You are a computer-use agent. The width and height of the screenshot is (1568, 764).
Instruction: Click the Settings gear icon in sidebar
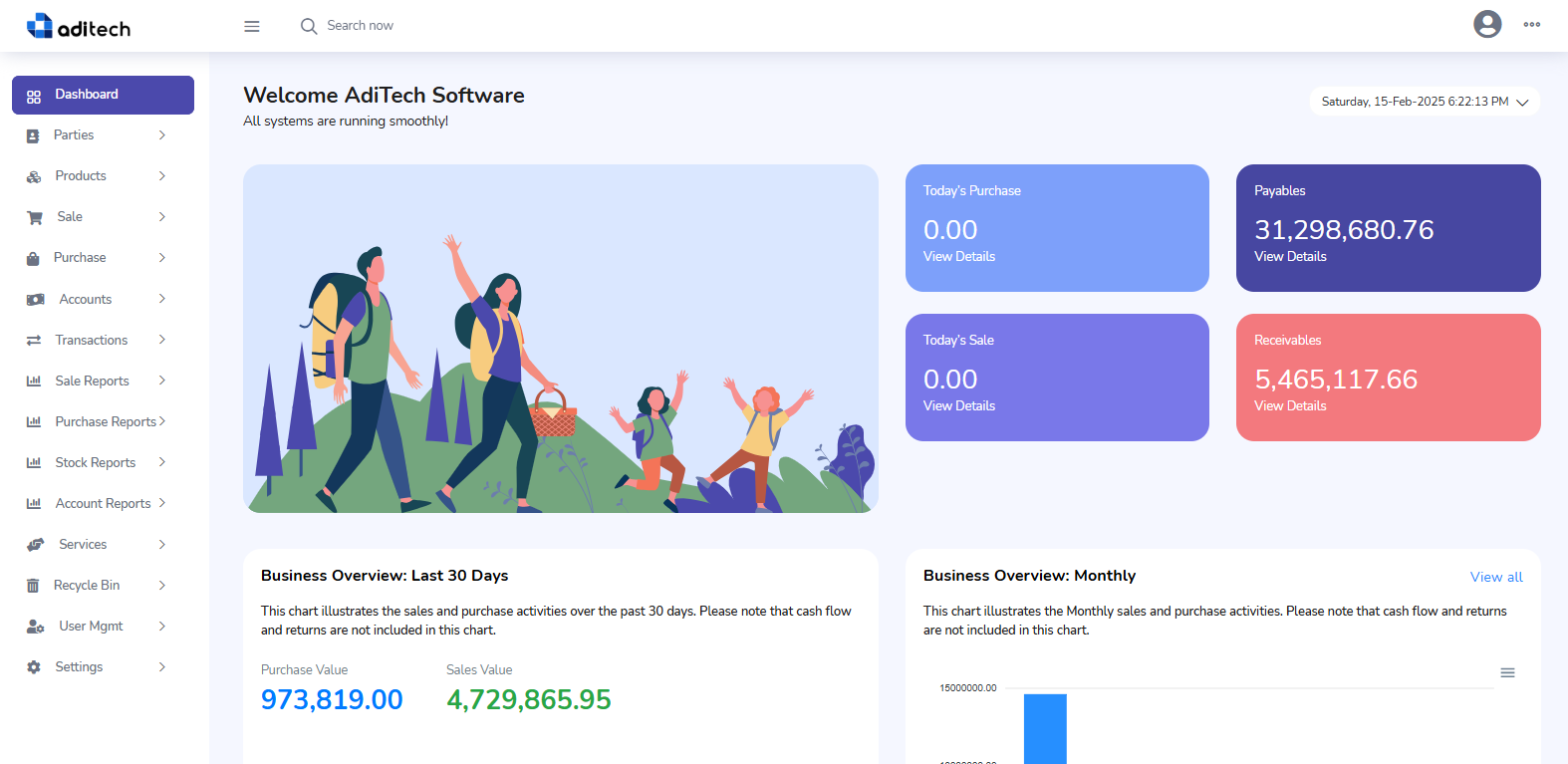pos(34,667)
